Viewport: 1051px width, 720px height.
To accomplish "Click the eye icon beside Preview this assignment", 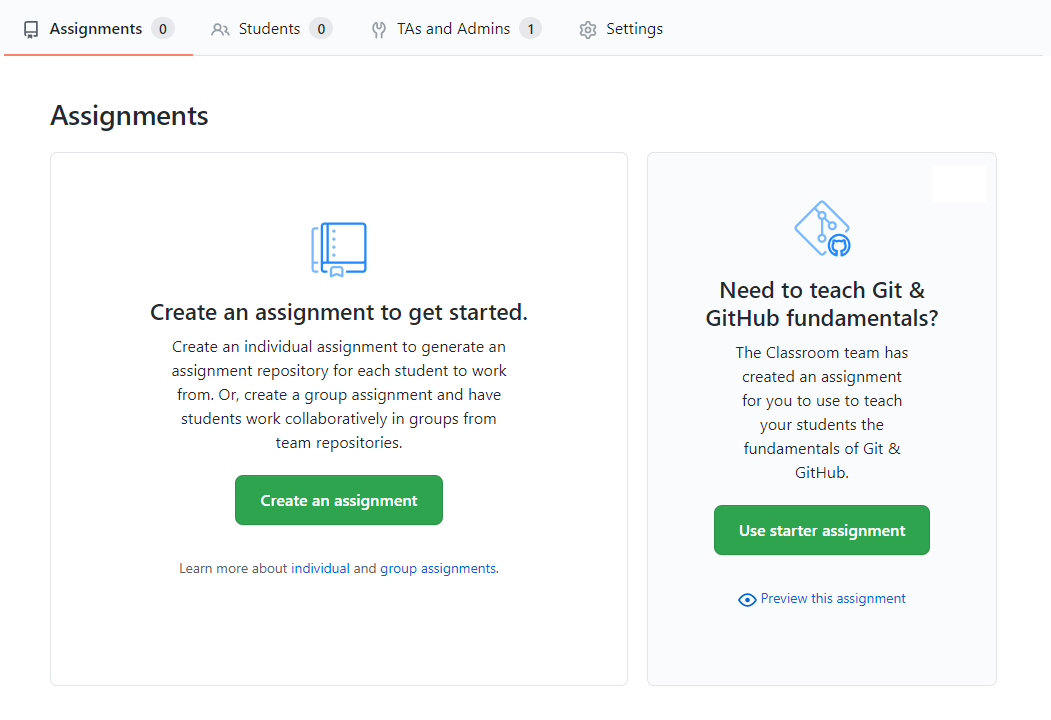I will coord(747,599).
